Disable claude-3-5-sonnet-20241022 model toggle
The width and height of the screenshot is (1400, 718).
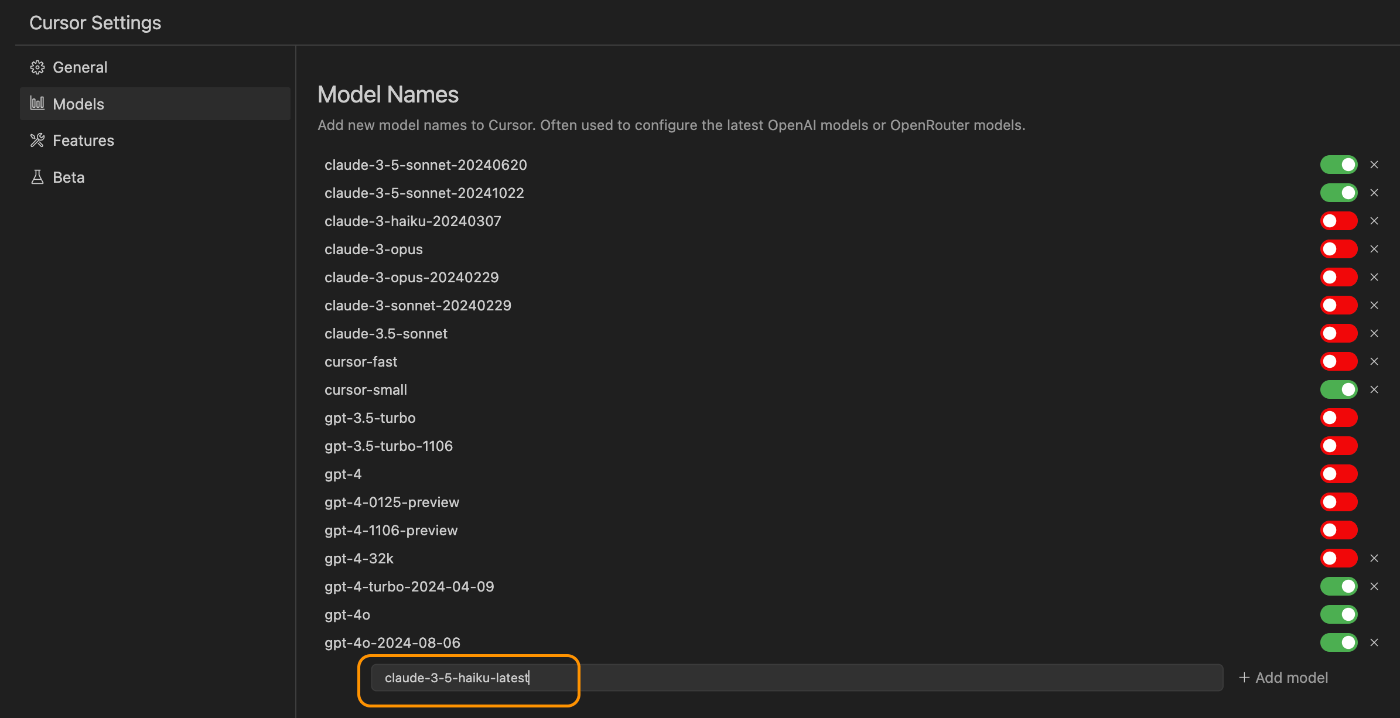[x=1339, y=193]
